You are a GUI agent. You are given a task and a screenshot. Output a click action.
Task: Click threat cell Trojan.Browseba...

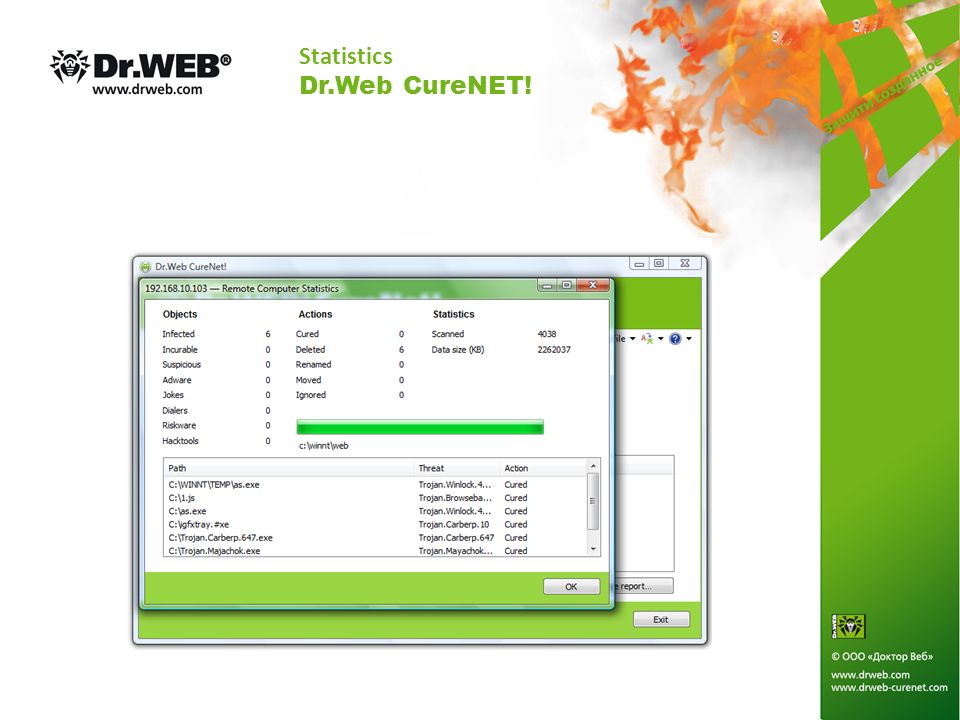pyautogui.click(x=455, y=498)
